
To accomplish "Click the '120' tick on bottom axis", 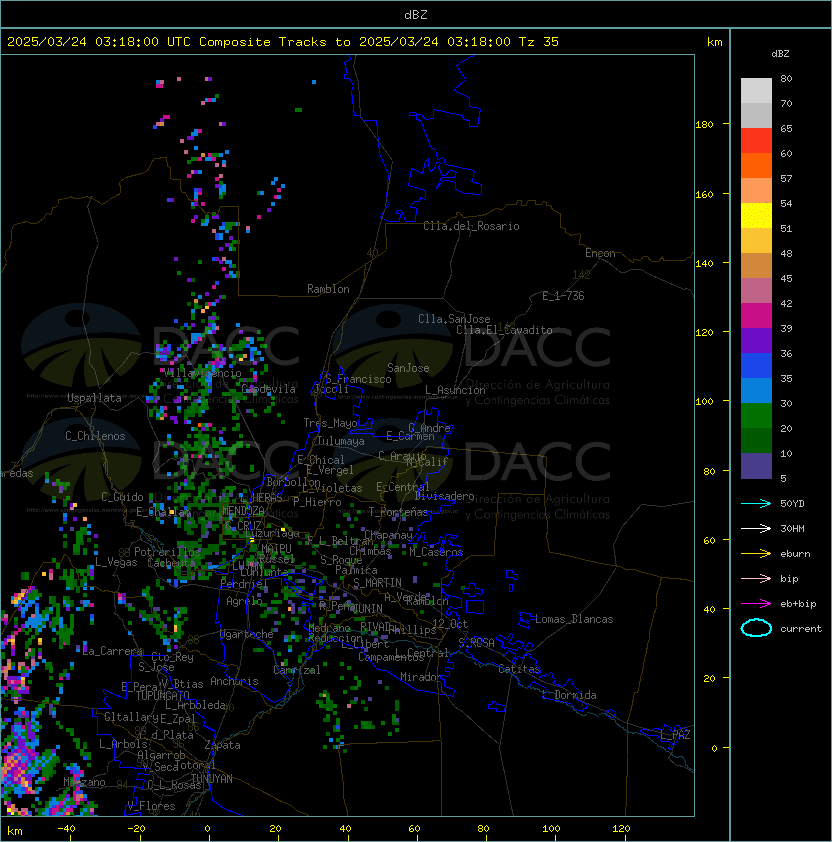I will (621, 829).
